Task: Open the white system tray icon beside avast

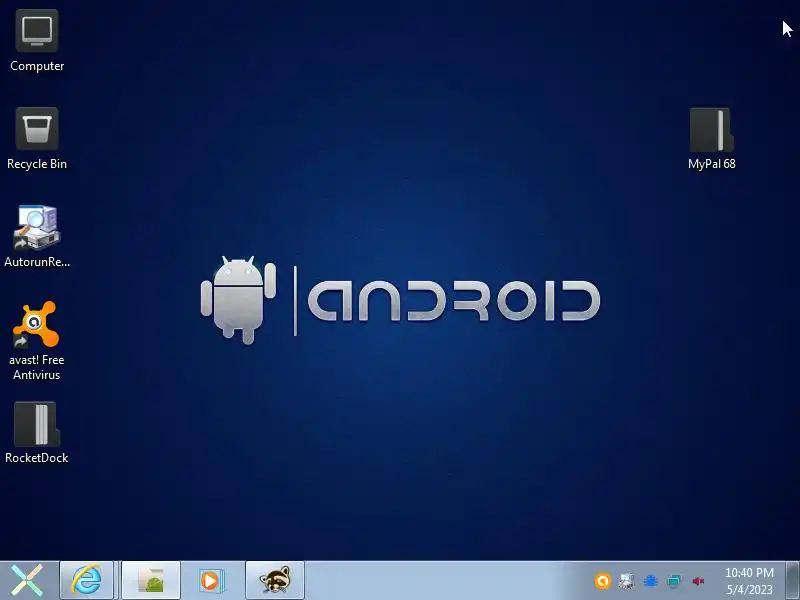Action: click(x=627, y=581)
